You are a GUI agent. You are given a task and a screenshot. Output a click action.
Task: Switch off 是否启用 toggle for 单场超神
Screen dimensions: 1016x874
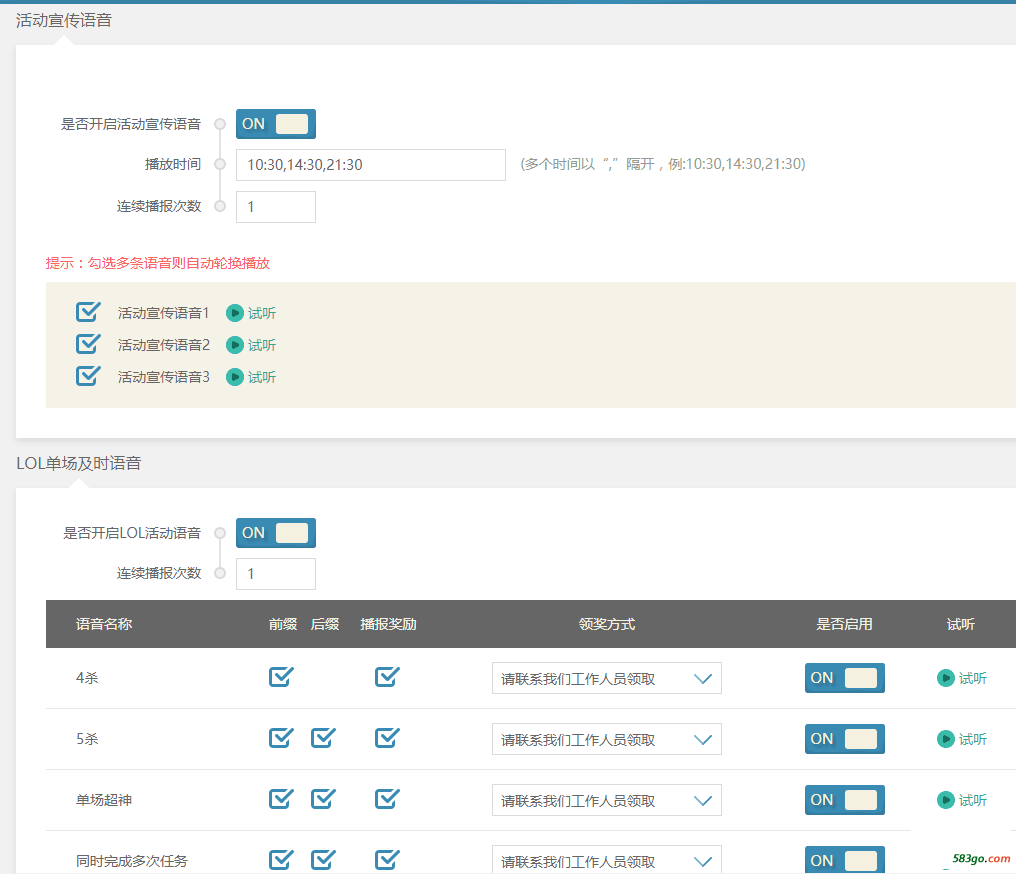[845, 800]
